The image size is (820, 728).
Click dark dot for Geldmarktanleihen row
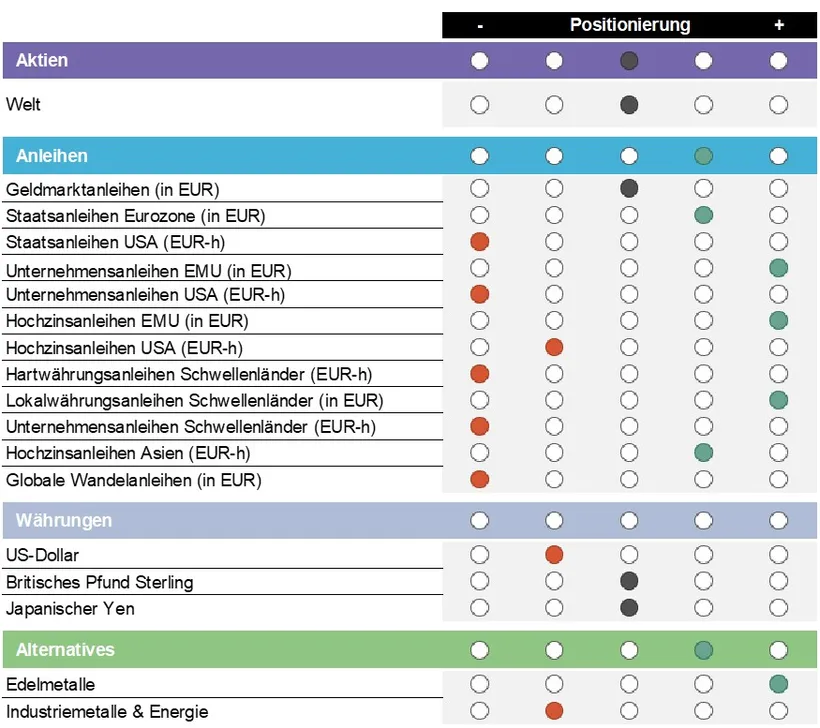(629, 188)
